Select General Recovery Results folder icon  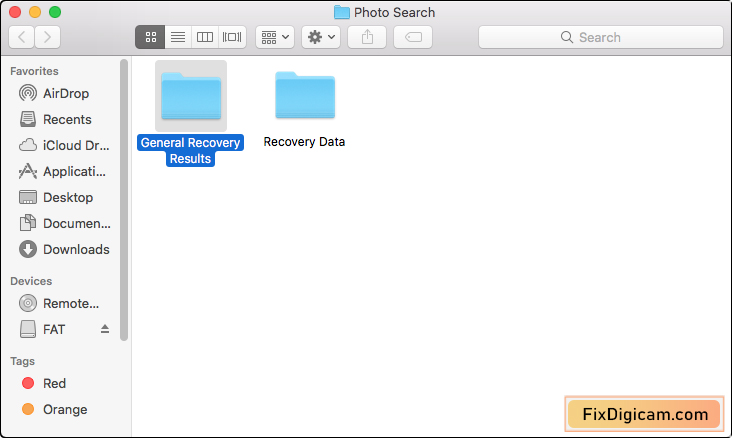[191, 96]
